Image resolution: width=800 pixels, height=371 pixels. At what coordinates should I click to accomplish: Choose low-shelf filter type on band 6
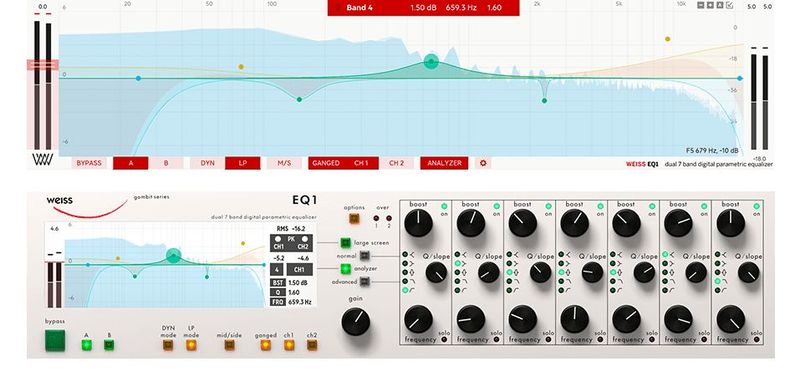tap(665, 254)
